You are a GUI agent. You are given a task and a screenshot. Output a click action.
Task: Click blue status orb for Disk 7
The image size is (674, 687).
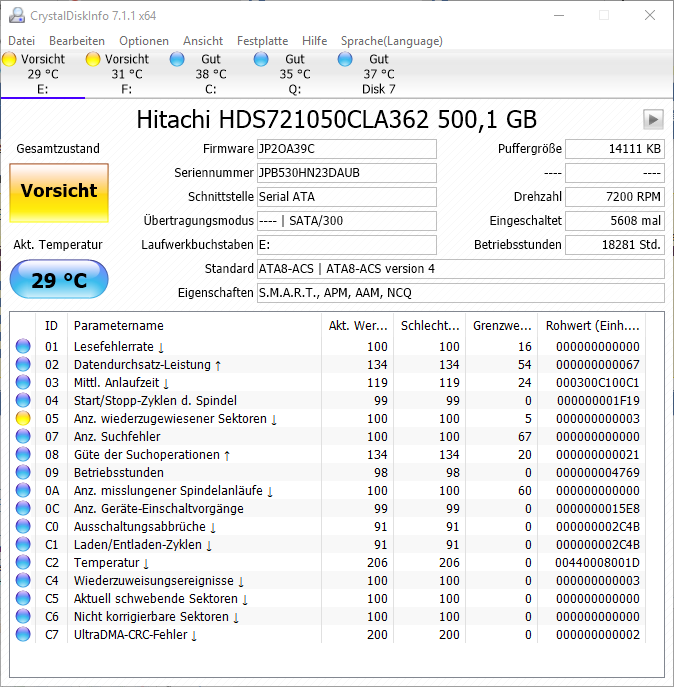[345, 59]
